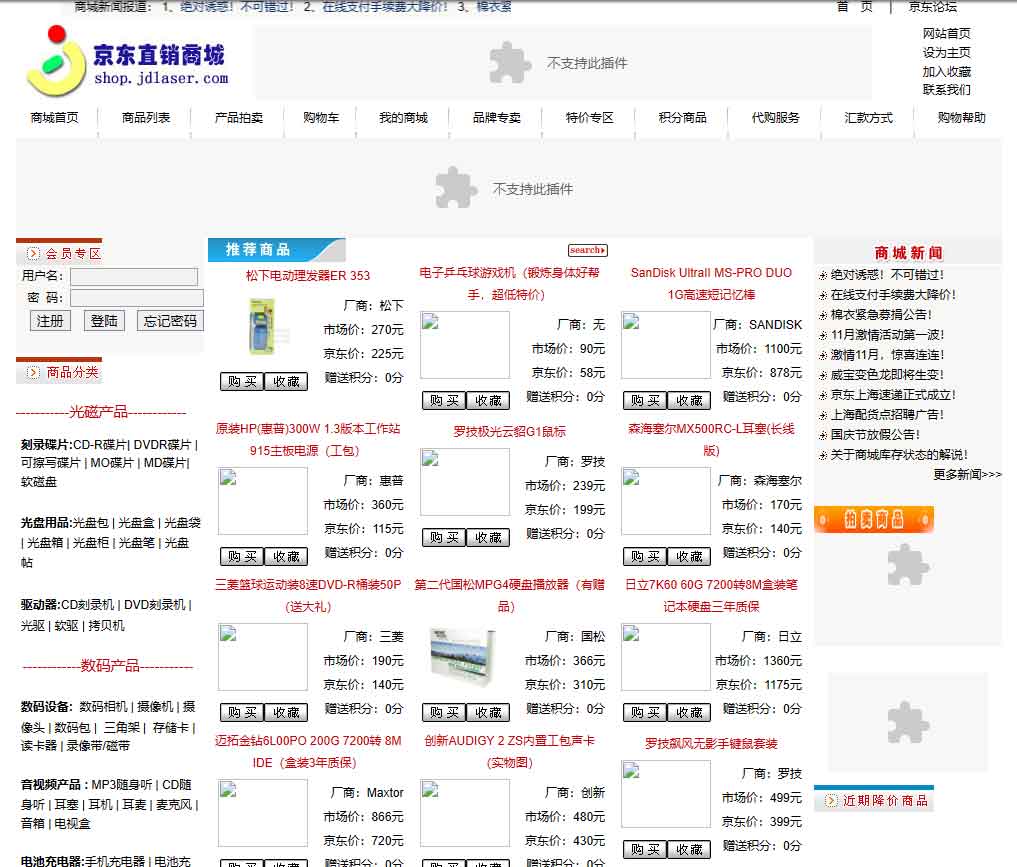Open the 罗技飙风无影手键鼠套装 link
This screenshot has height=867, width=1017.
pyautogui.click(x=712, y=744)
